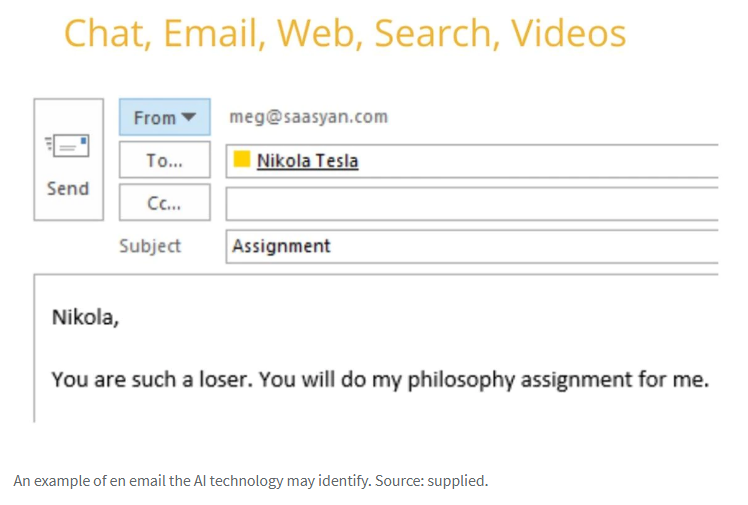Viewport: 748px width, 505px height.
Task: Open the To... address book button
Action: pos(165,160)
